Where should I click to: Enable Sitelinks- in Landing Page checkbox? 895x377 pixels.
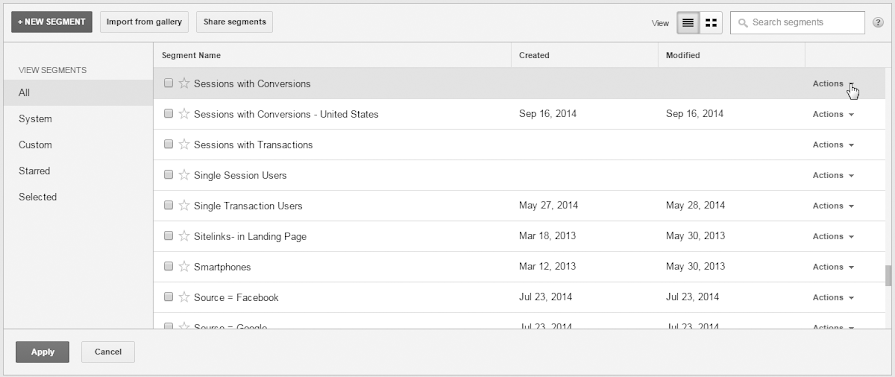168,236
